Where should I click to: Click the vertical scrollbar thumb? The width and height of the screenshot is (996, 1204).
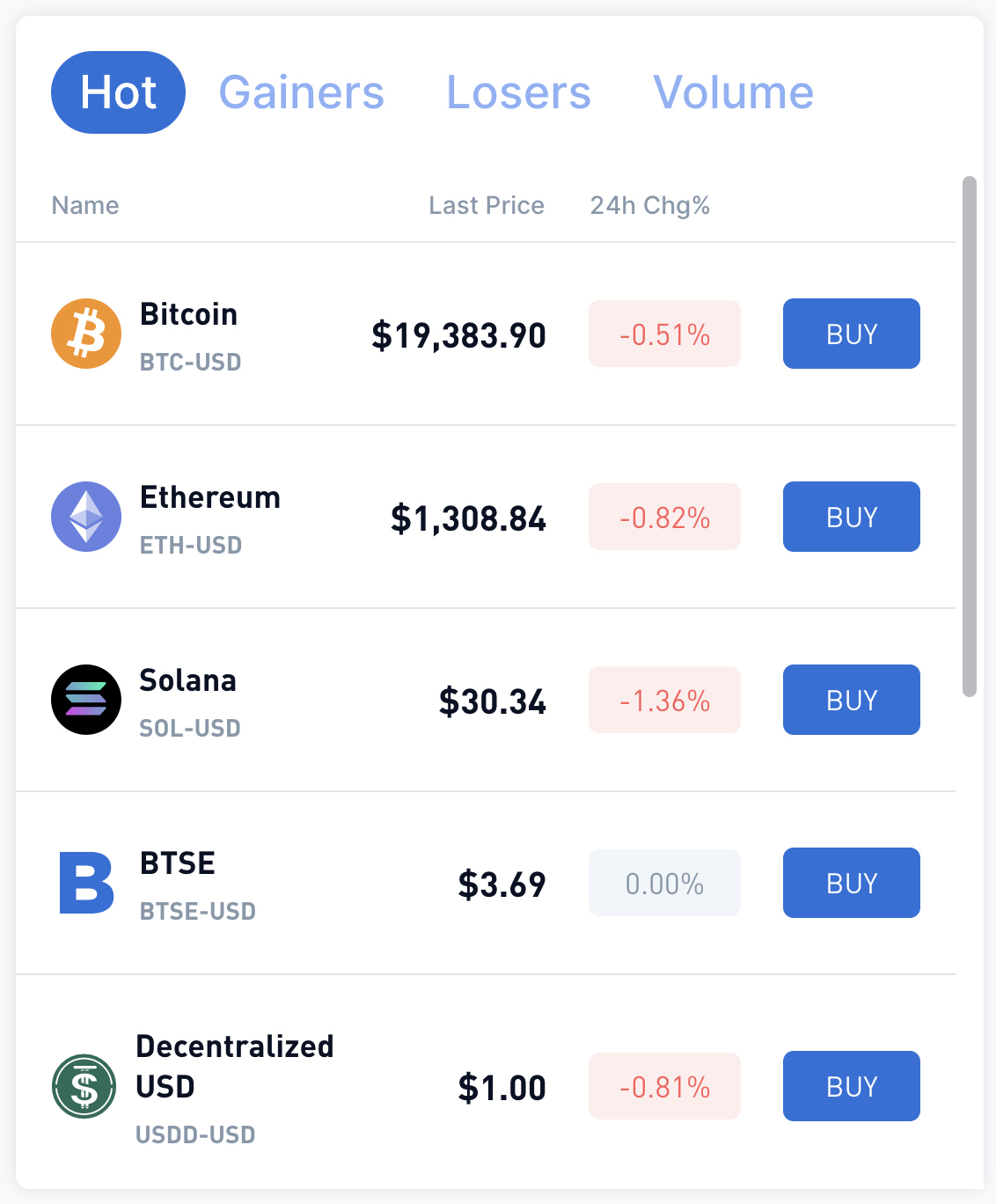click(x=970, y=437)
